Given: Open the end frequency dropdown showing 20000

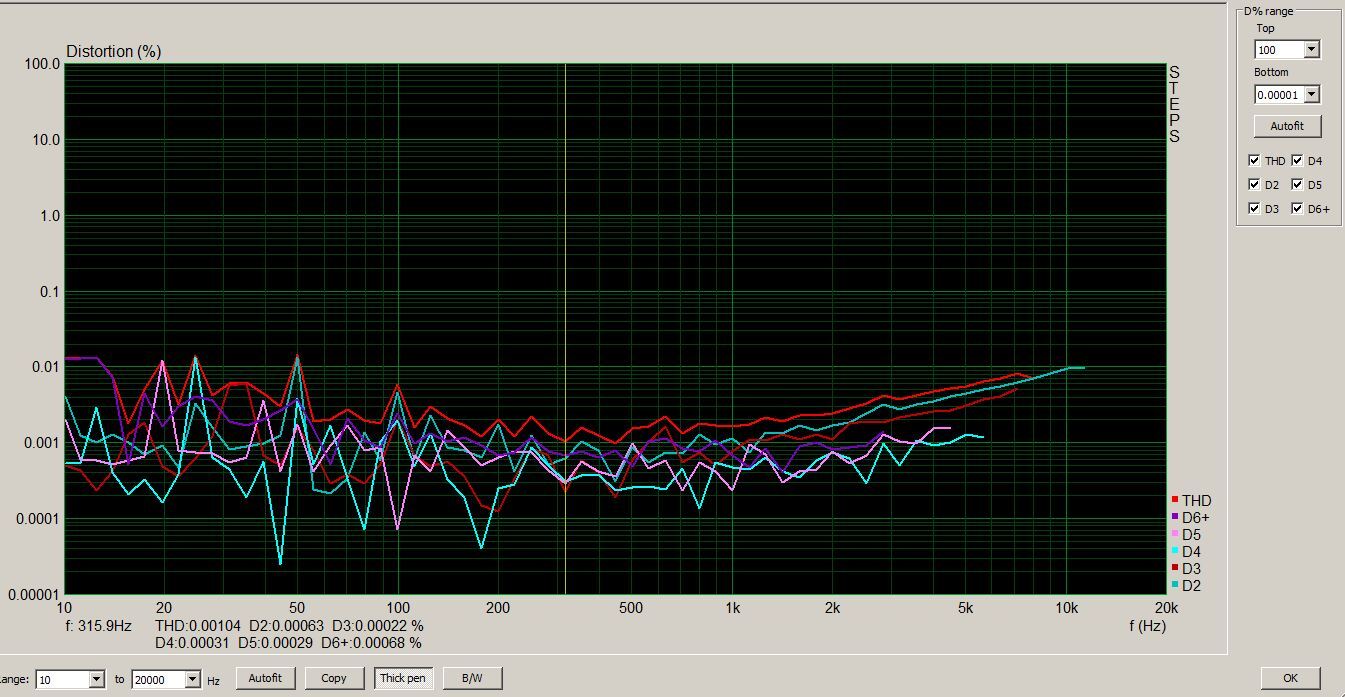Looking at the screenshot, I should coord(192,680).
